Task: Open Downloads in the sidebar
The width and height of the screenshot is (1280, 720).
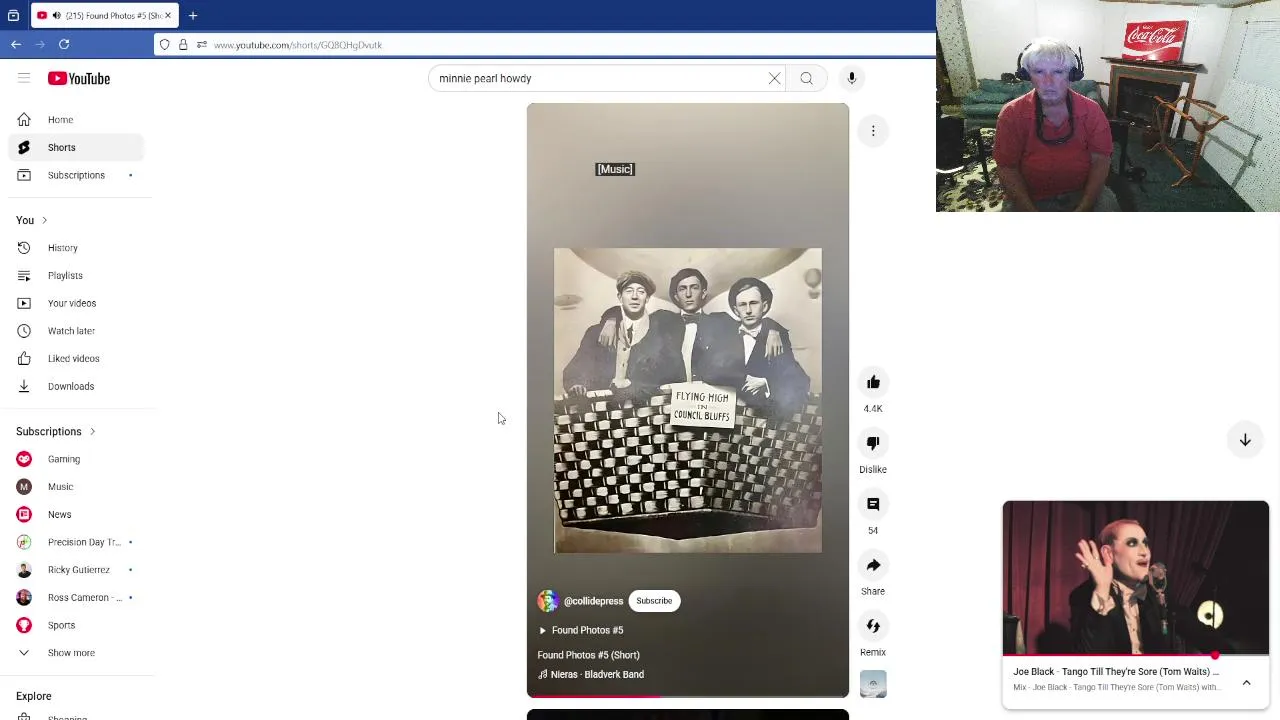Action: coord(76,386)
